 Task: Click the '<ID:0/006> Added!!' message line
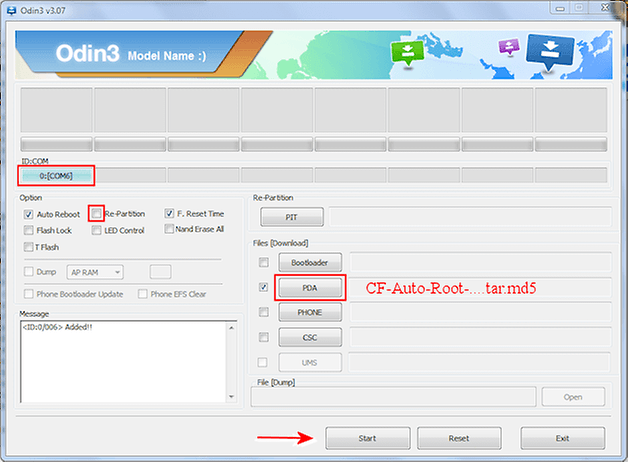click(x=57, y=327)
